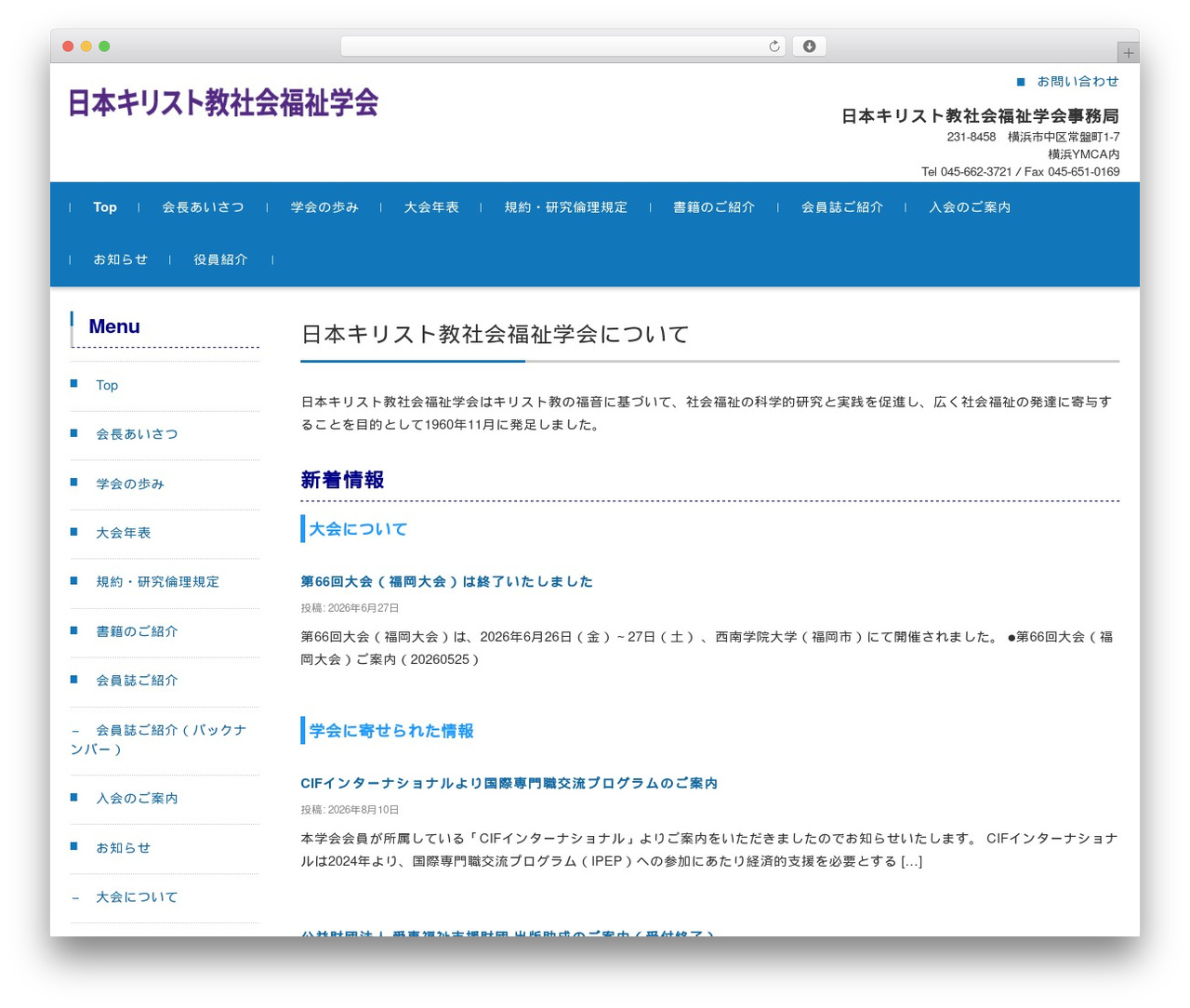Open the CIFインターナショナル program article link
The image size is (1190, 1008).
(509, 783)
